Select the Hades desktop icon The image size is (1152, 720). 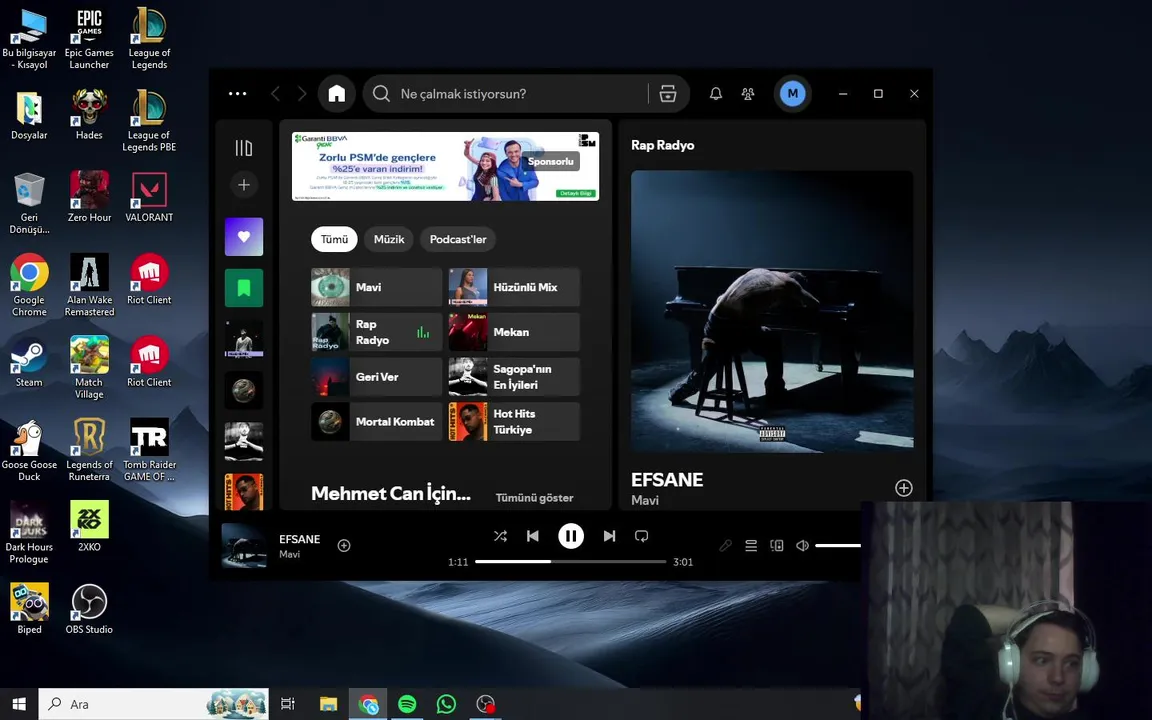[x=89, y=114]
